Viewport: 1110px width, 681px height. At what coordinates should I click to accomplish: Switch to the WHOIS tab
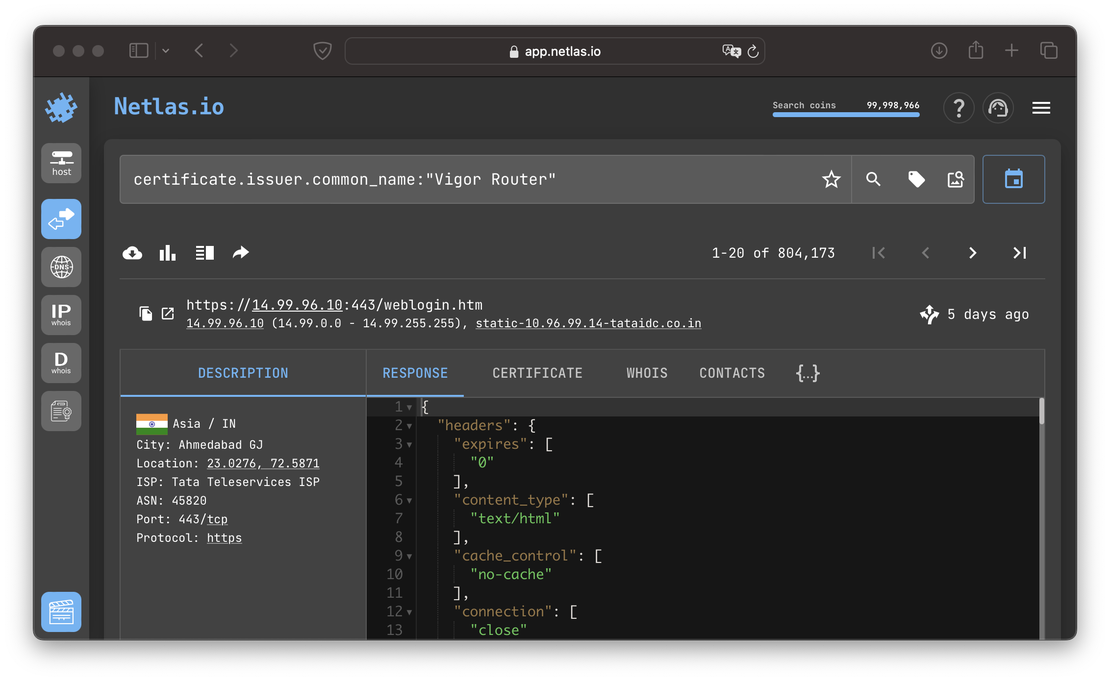tap(647, 373)
